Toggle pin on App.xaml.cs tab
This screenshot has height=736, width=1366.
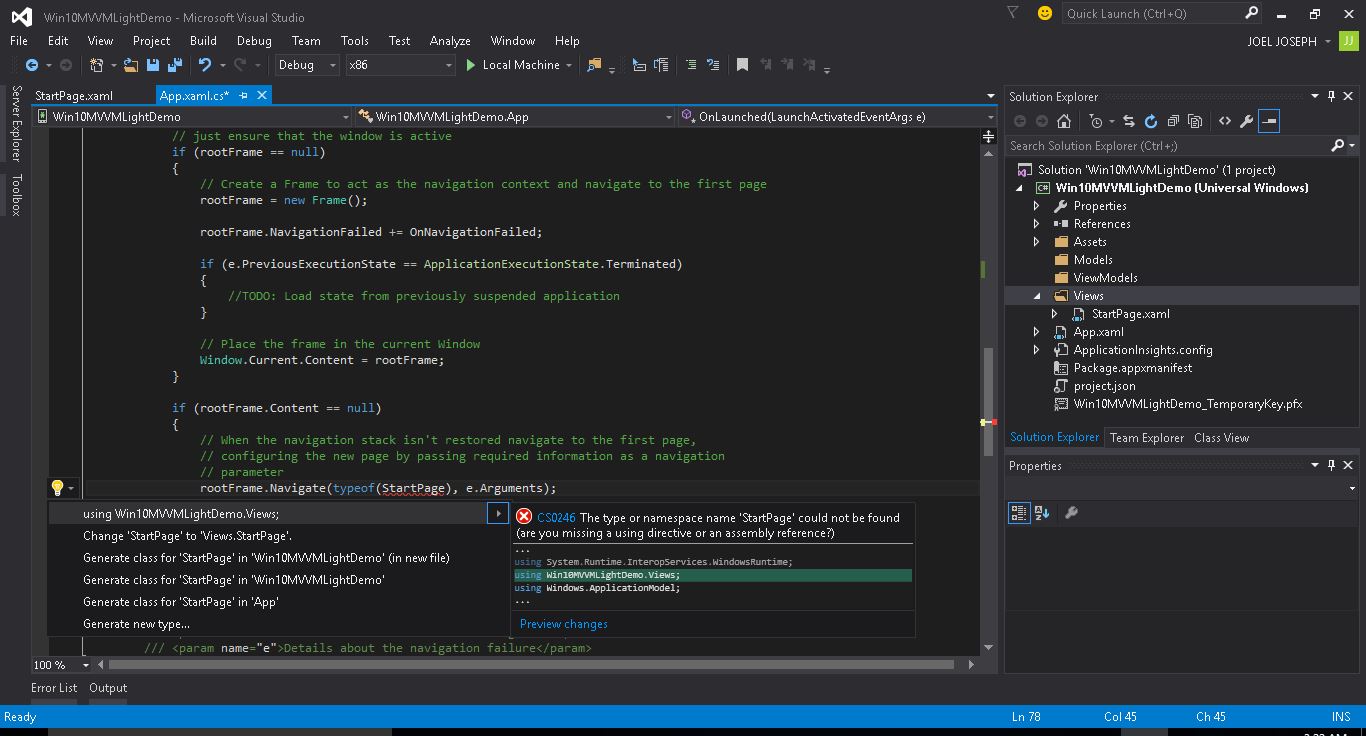[x=243, y=95]
